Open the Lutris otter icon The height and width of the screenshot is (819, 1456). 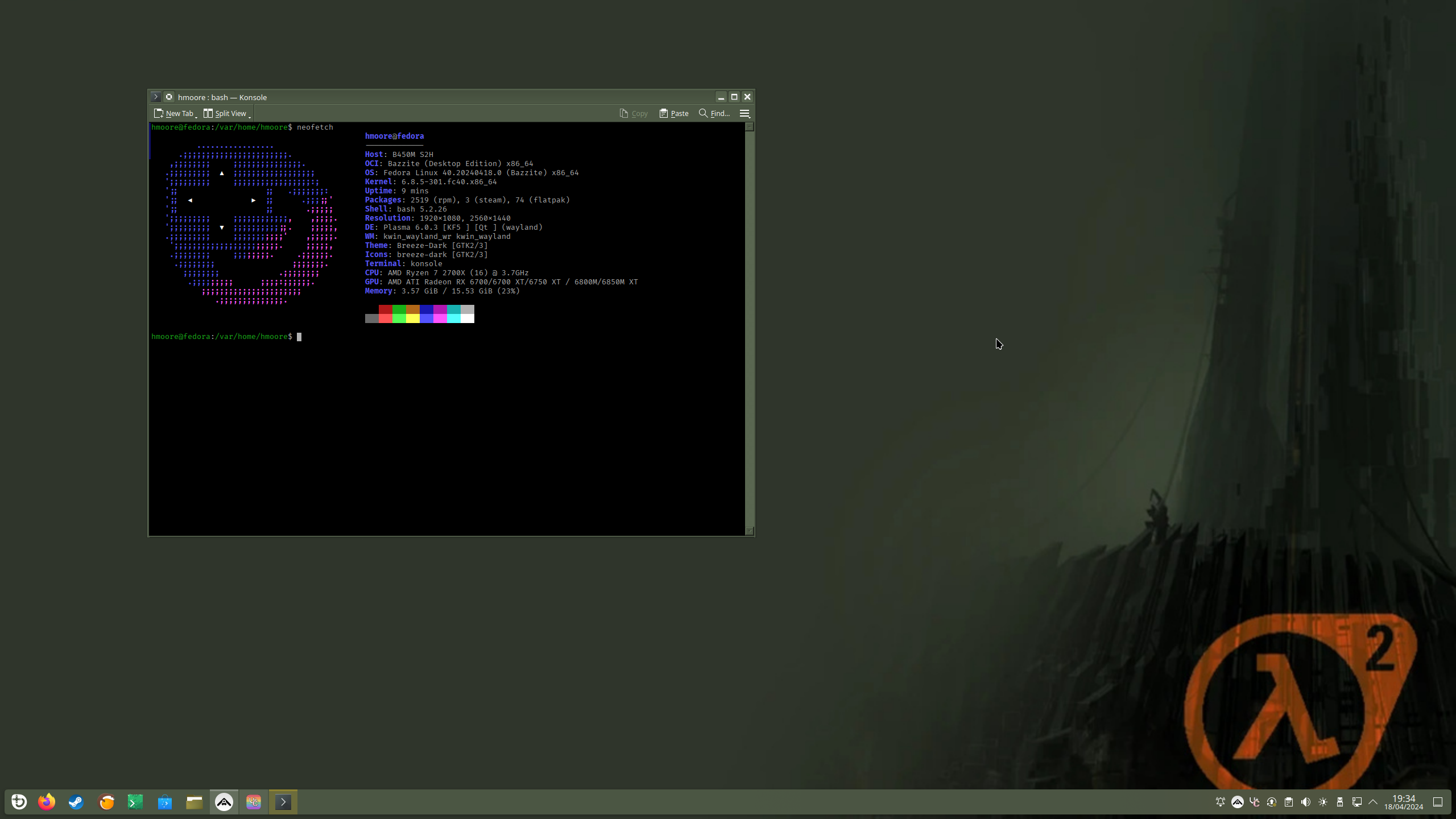106,802
